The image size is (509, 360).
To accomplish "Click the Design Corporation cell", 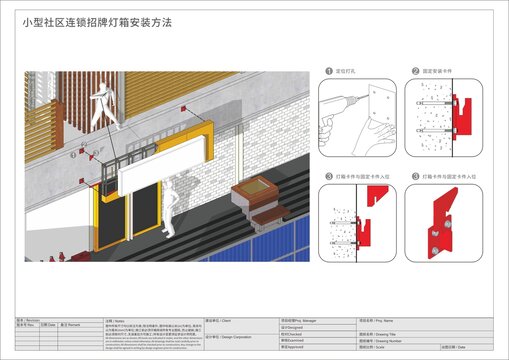I will point(242,342).
